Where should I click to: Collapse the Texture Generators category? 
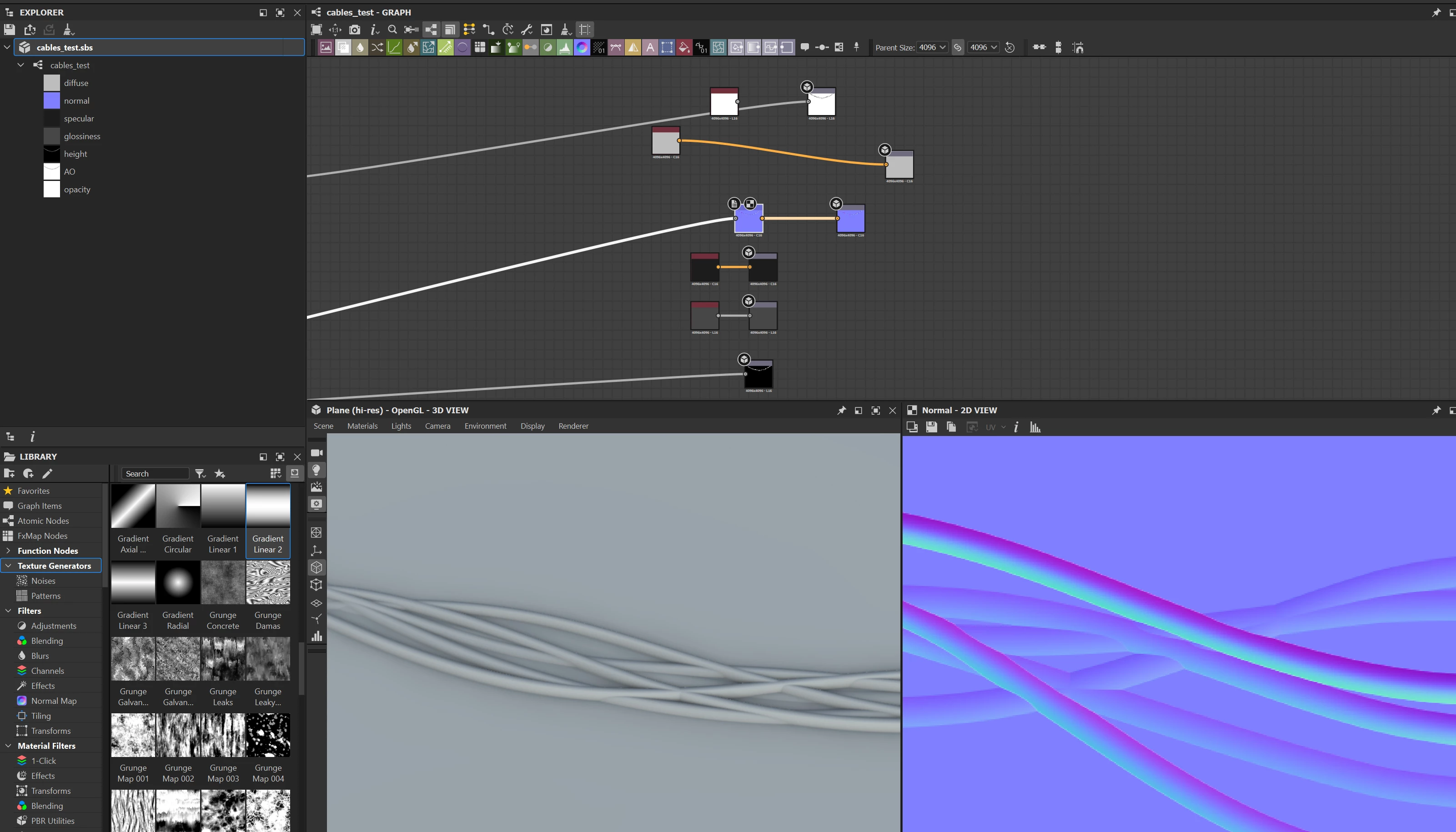[x=8, y=566]
